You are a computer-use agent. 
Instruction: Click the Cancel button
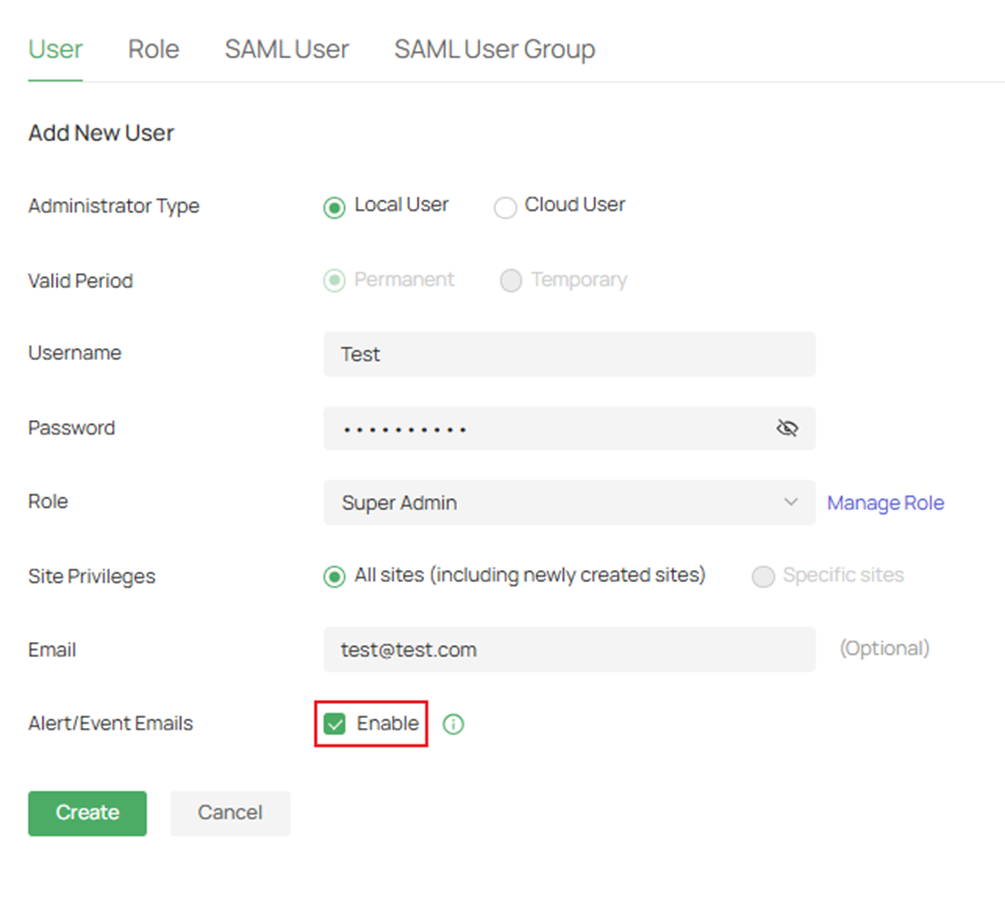230,813
